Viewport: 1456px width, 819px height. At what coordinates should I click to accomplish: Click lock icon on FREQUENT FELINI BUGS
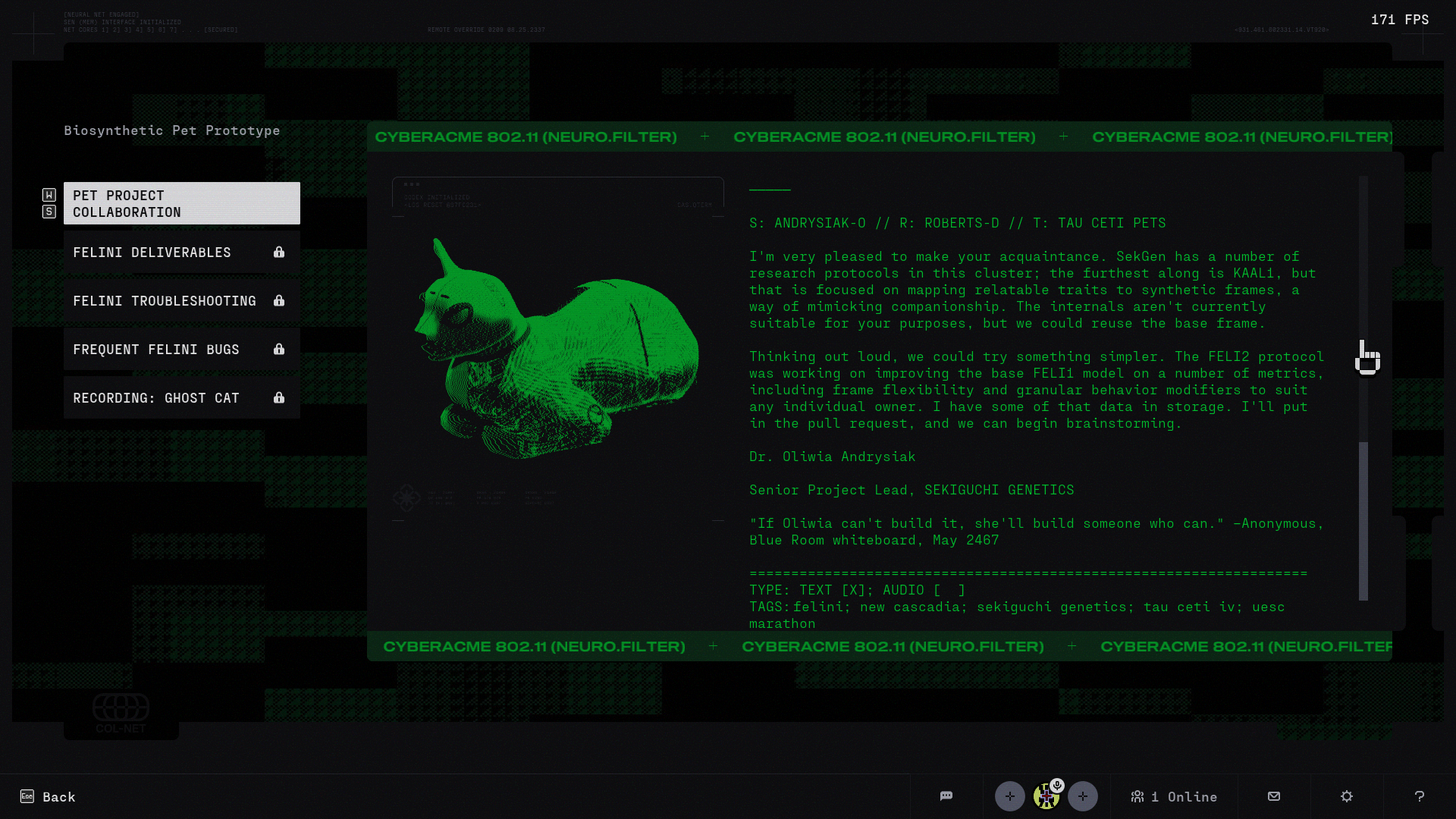click(x=279, y=349)
